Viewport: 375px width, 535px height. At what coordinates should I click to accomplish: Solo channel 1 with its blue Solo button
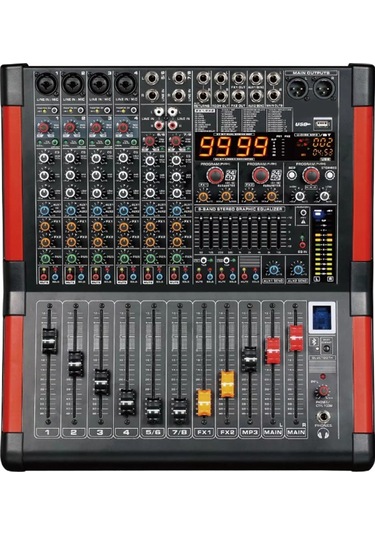point(55,277)
